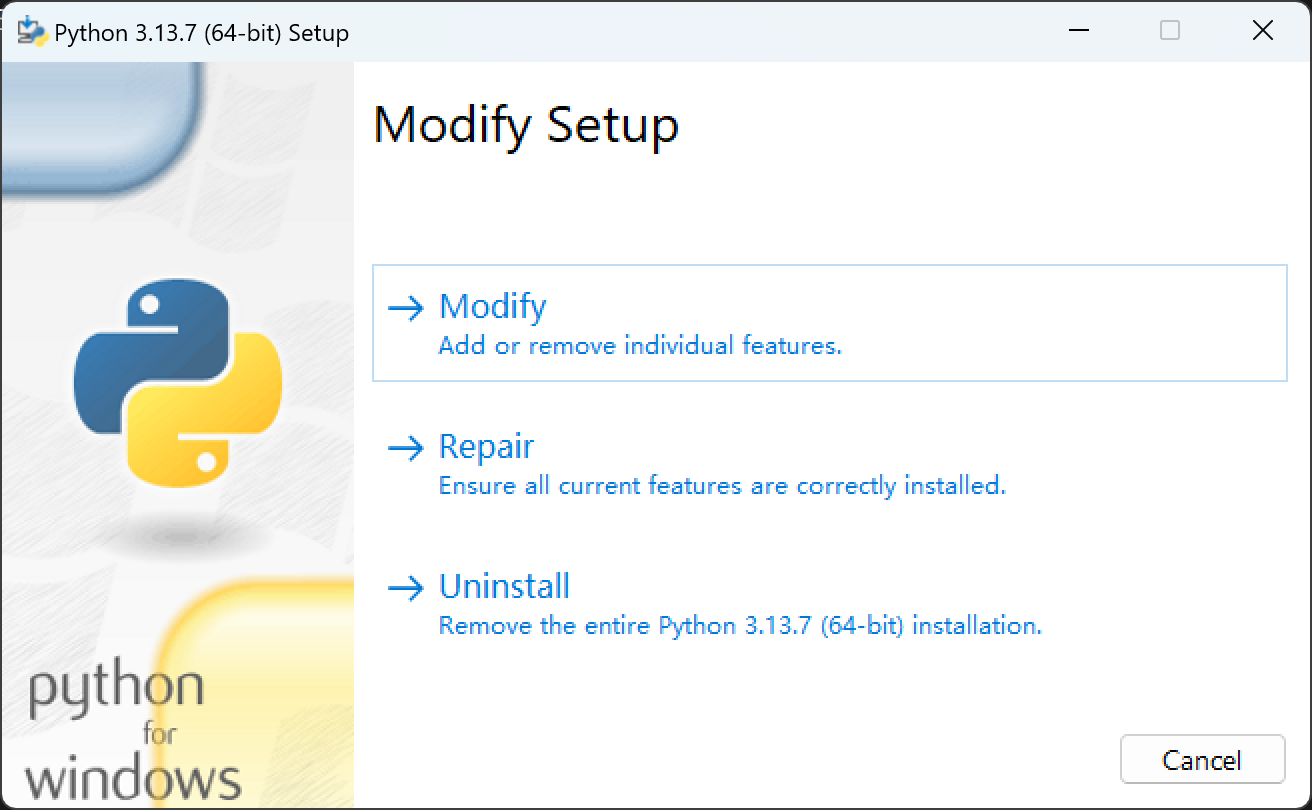Click the Modify Setup heading
The width and height of the screenshot is (1312, 810).
tap(526, 125)
